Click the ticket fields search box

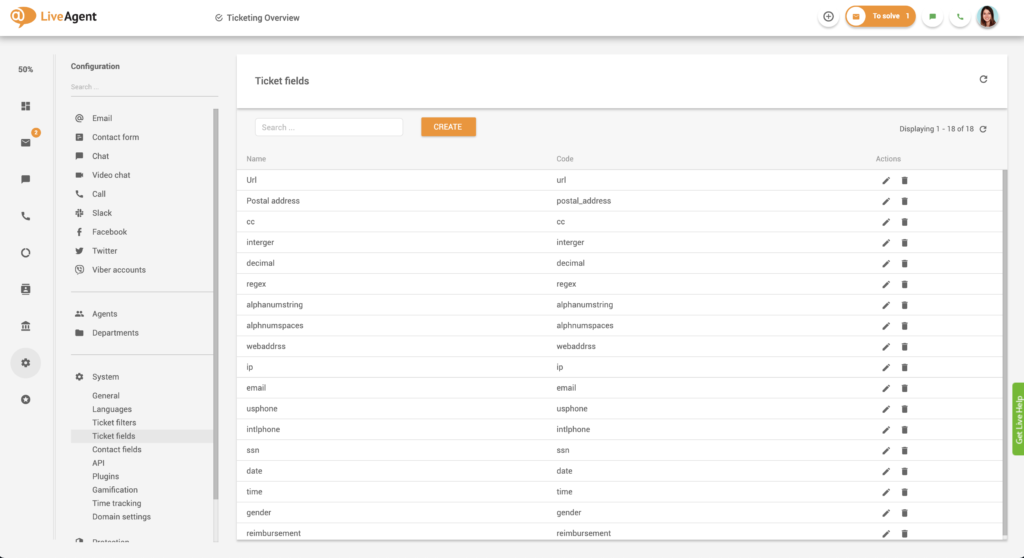tap(329, 127)
